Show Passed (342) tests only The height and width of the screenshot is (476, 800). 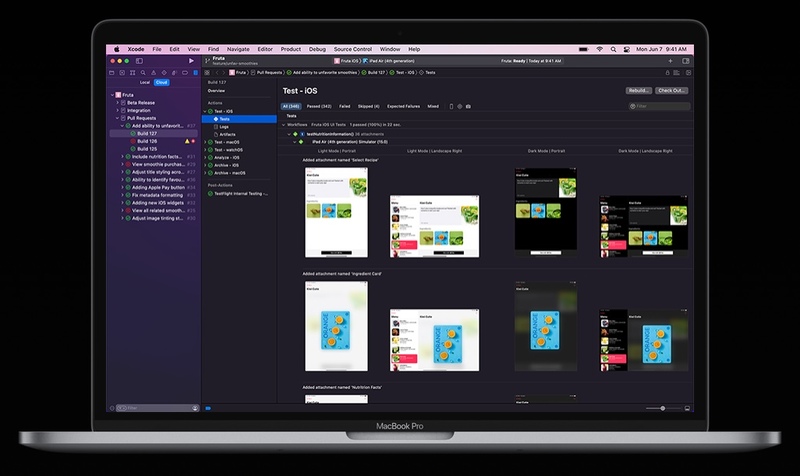(x=319, y=107)
